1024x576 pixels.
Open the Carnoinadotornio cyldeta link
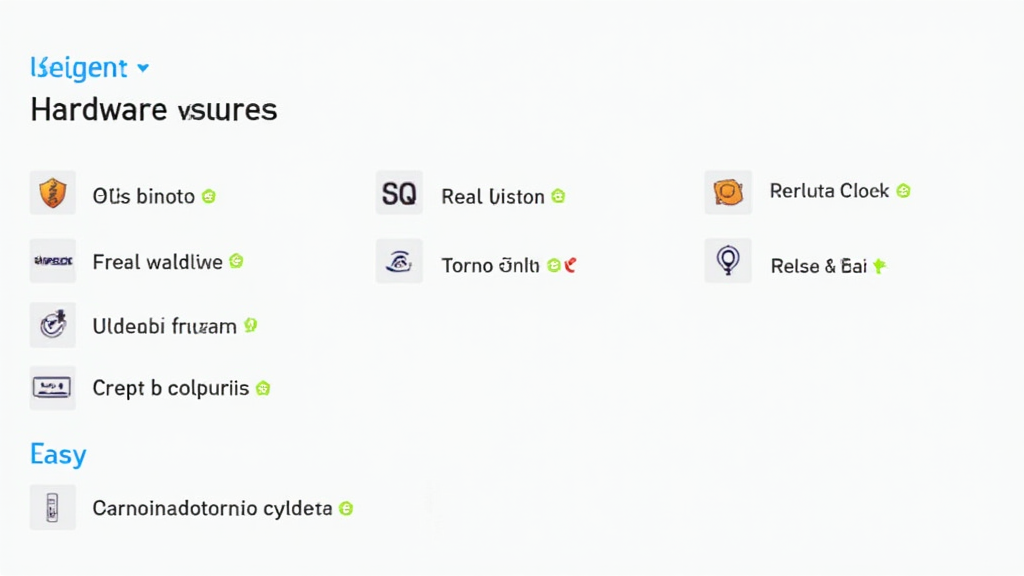212,508
